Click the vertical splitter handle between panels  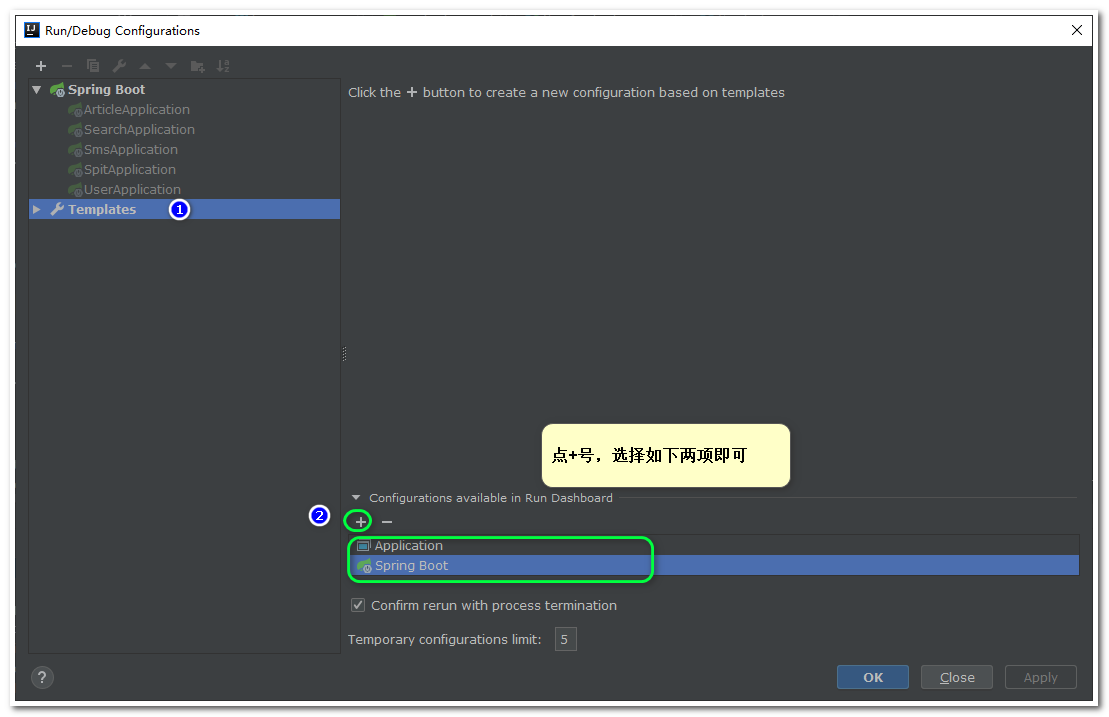coord(344,354)
